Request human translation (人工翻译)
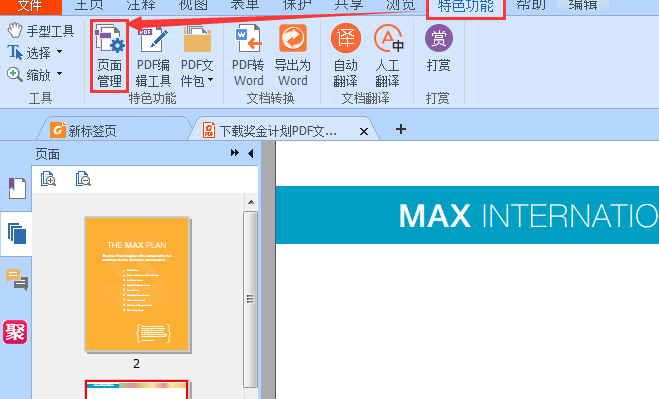The height and width of the screenshot is (399, 659). [388, 55]
